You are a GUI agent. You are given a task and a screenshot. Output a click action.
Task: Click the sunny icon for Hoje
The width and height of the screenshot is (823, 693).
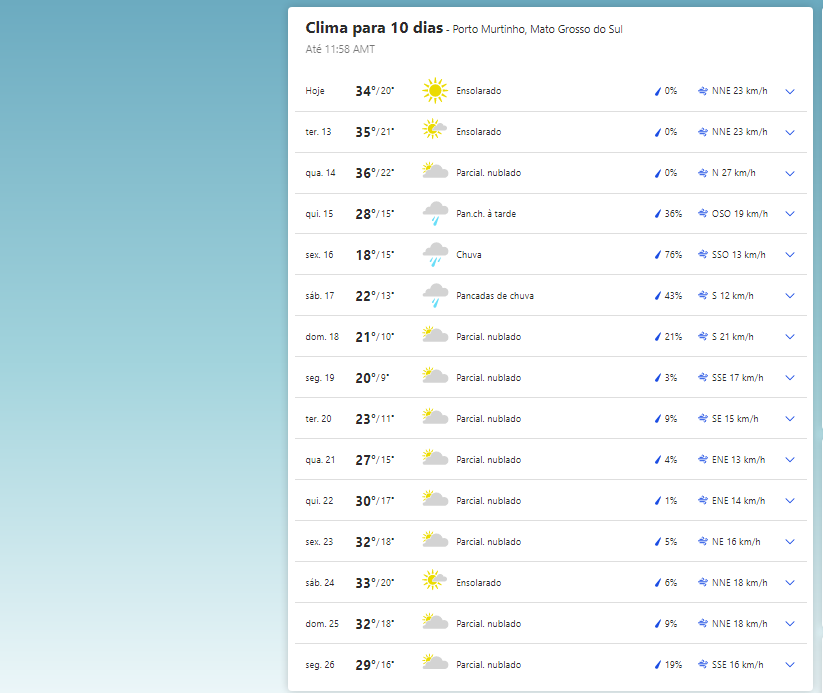pyautogui.click(x=435, y=90)
